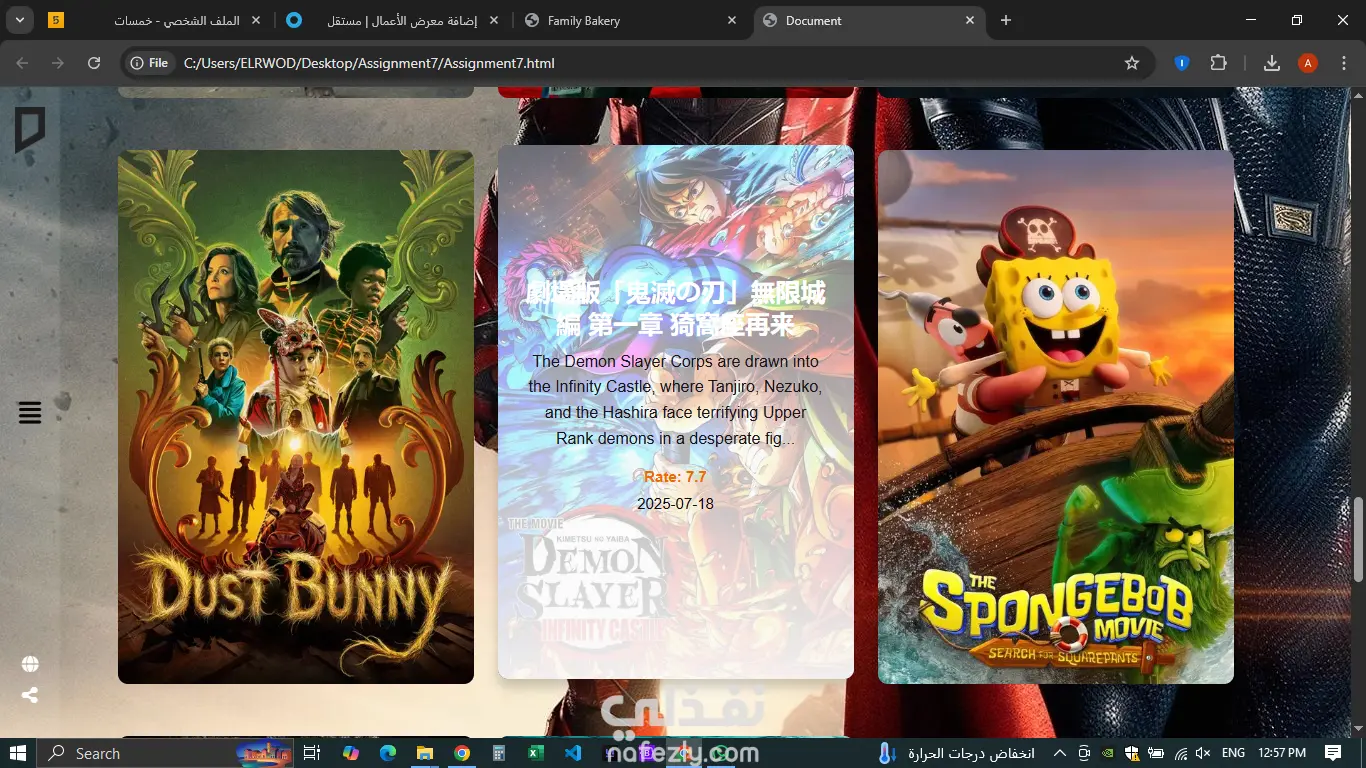Close the خمسات tab
Image resolution: width=1366 pixels, height=768 pixels.
point(256,20)
